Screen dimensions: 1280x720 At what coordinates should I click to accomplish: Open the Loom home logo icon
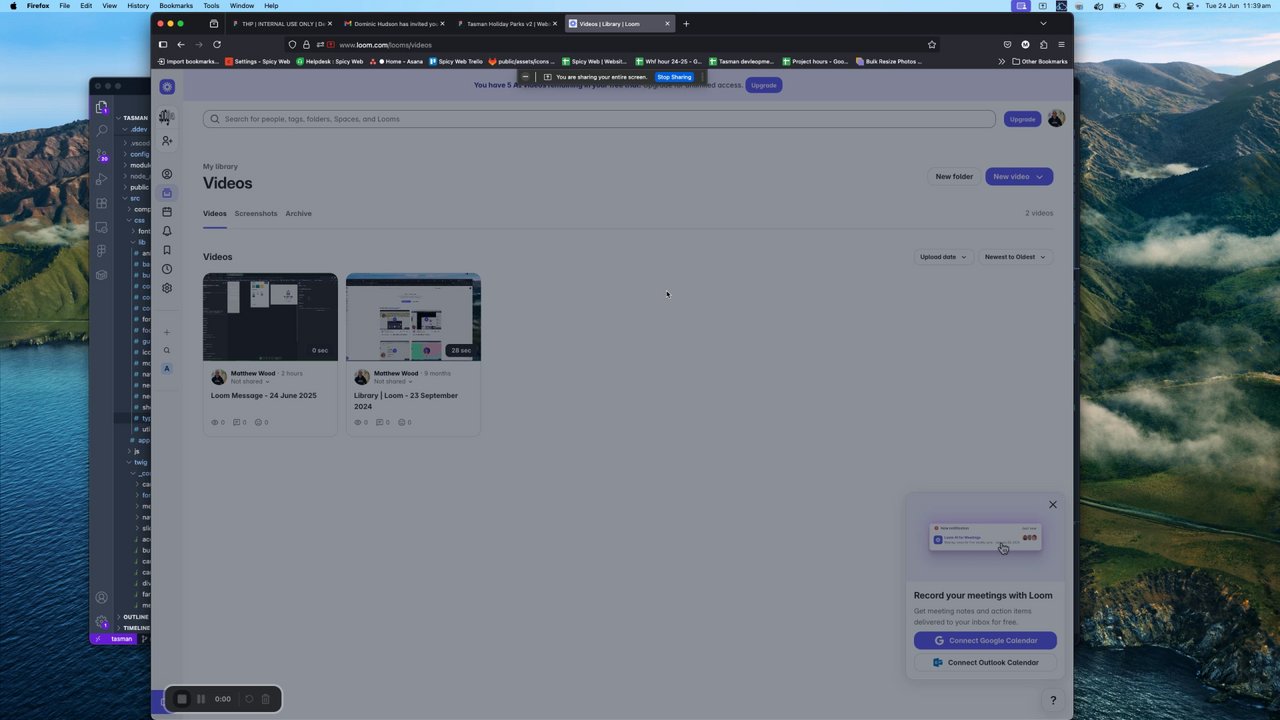coord(167,87)
